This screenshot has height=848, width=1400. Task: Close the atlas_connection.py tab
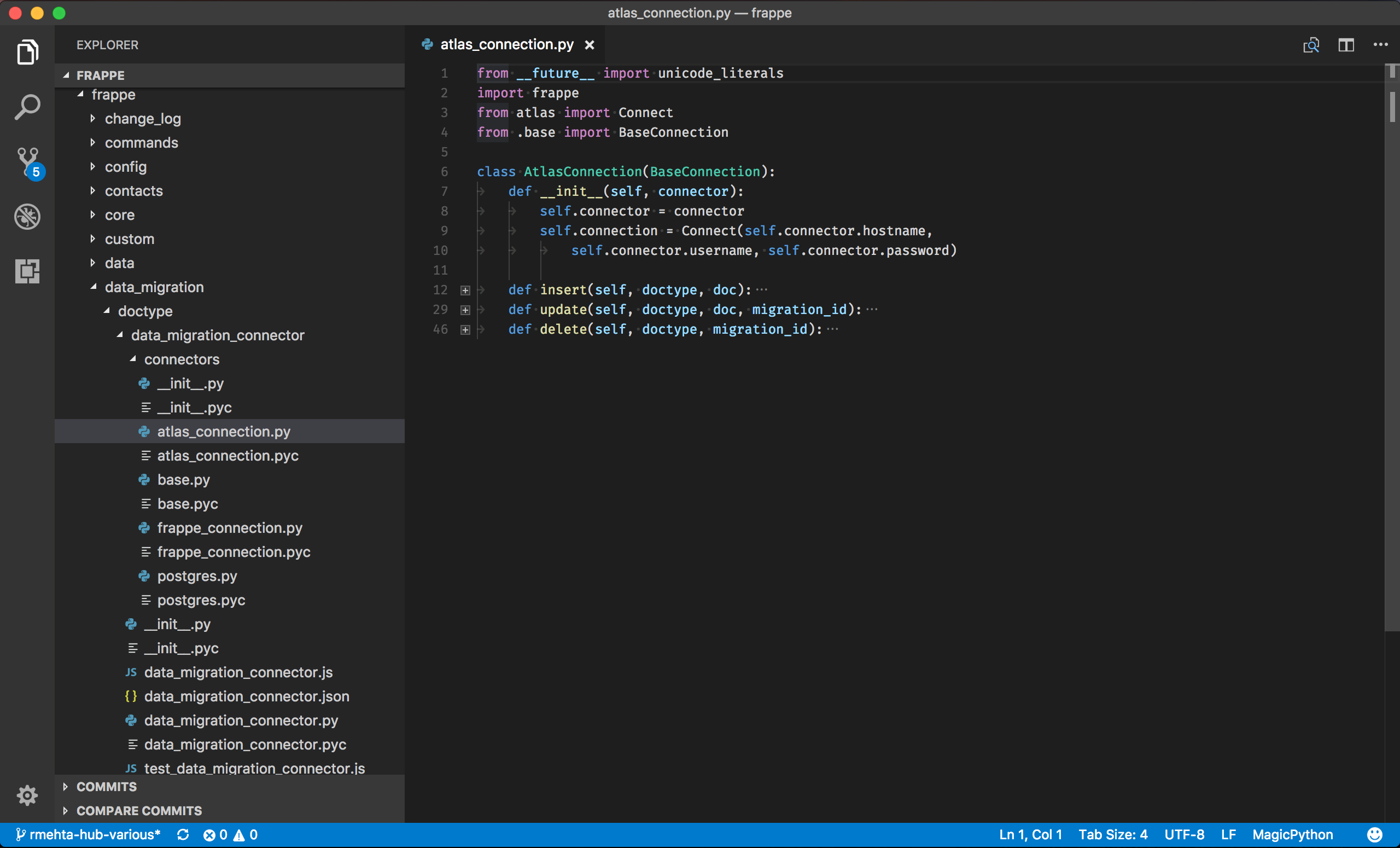pos(589,45)
